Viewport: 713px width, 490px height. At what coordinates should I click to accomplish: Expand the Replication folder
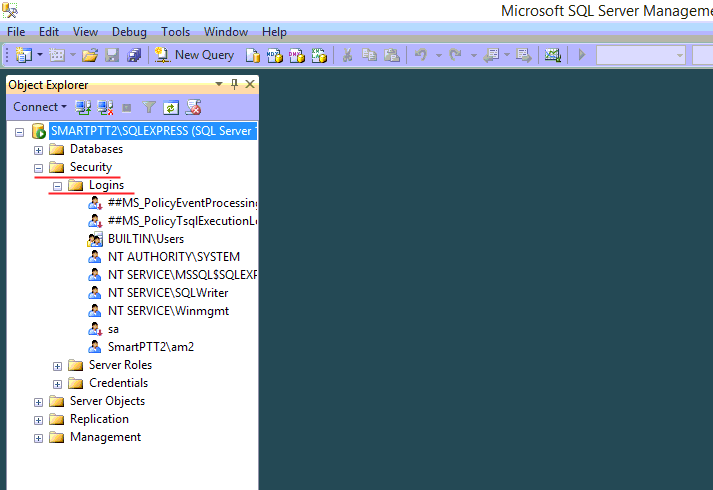38,420
